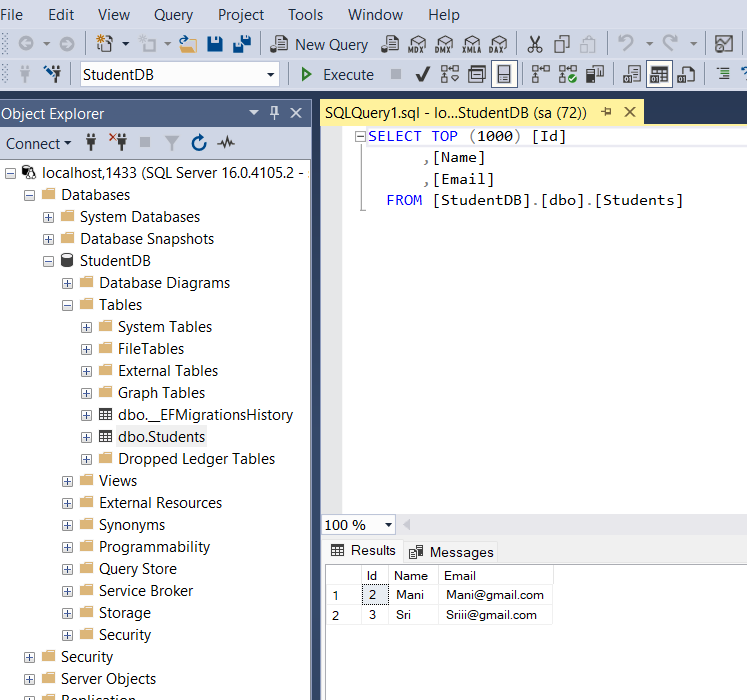Select the Server Objects folder
The height and width of the screenshot is (700, 747).
click(108, 679)
